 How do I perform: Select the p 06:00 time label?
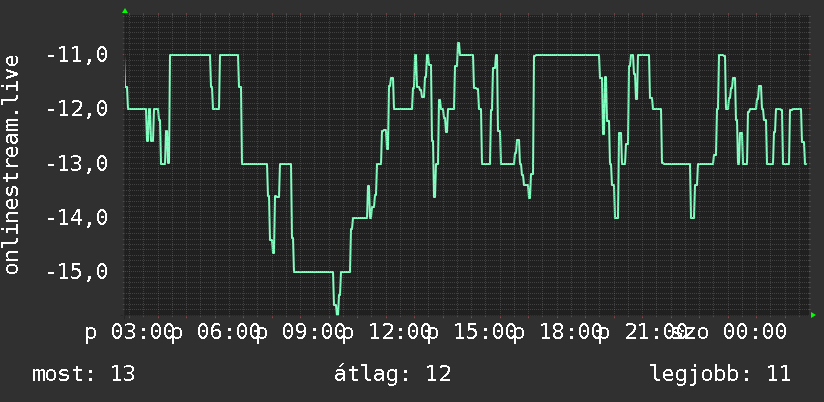point(215,333)
